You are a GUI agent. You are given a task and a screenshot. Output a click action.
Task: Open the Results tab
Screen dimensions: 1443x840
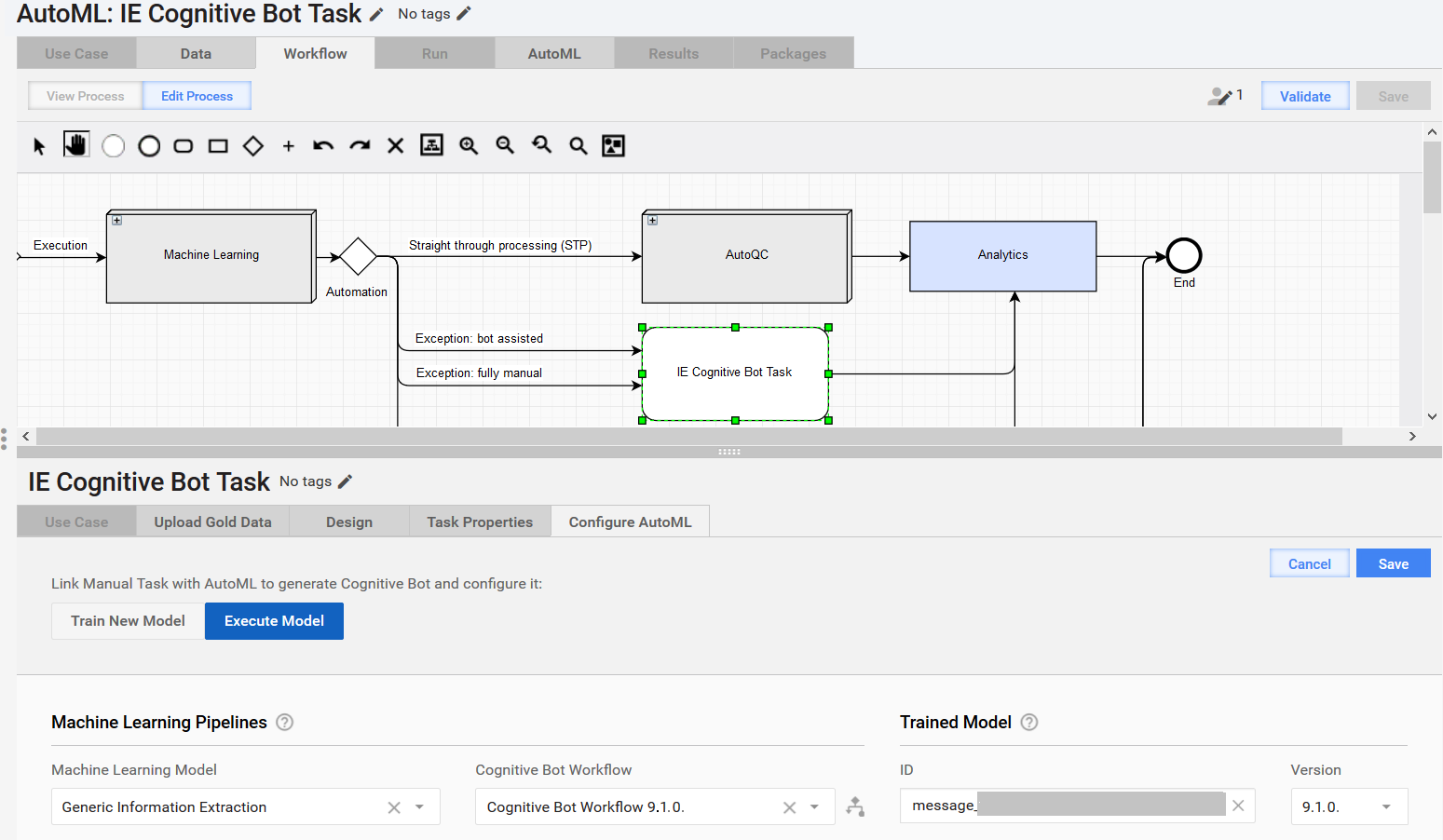(674, 54)
